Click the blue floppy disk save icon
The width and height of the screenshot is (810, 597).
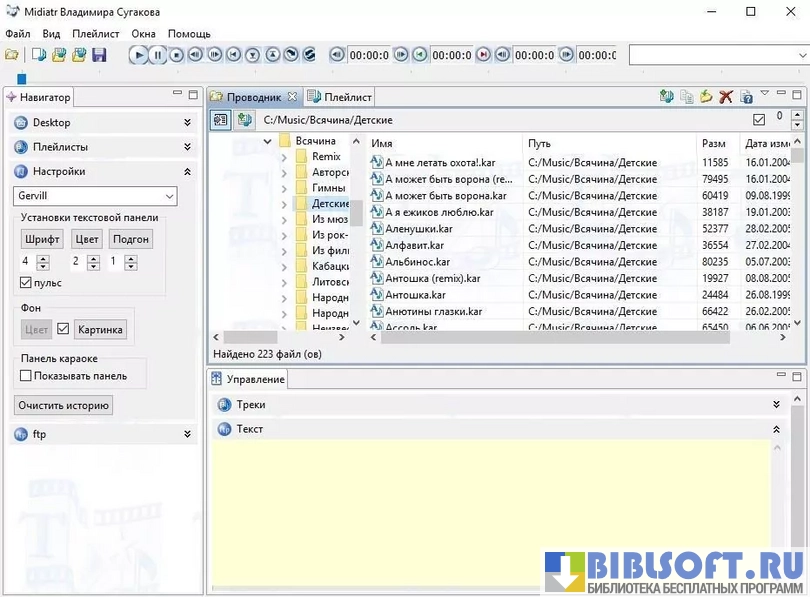coord(98,55)
